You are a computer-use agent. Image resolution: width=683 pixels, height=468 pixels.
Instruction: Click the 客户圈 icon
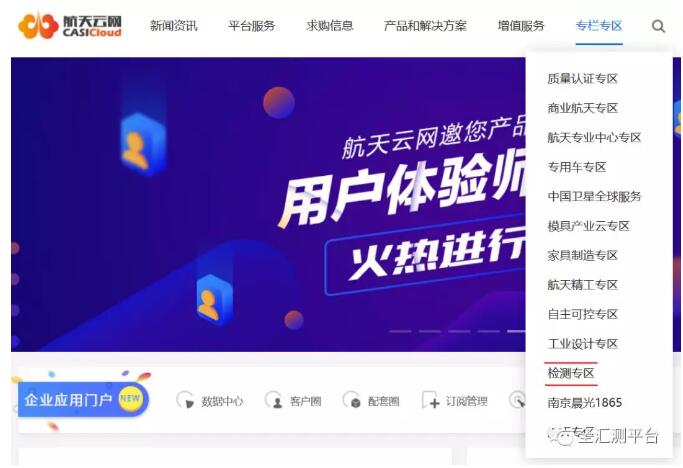[x=274, y=400]
